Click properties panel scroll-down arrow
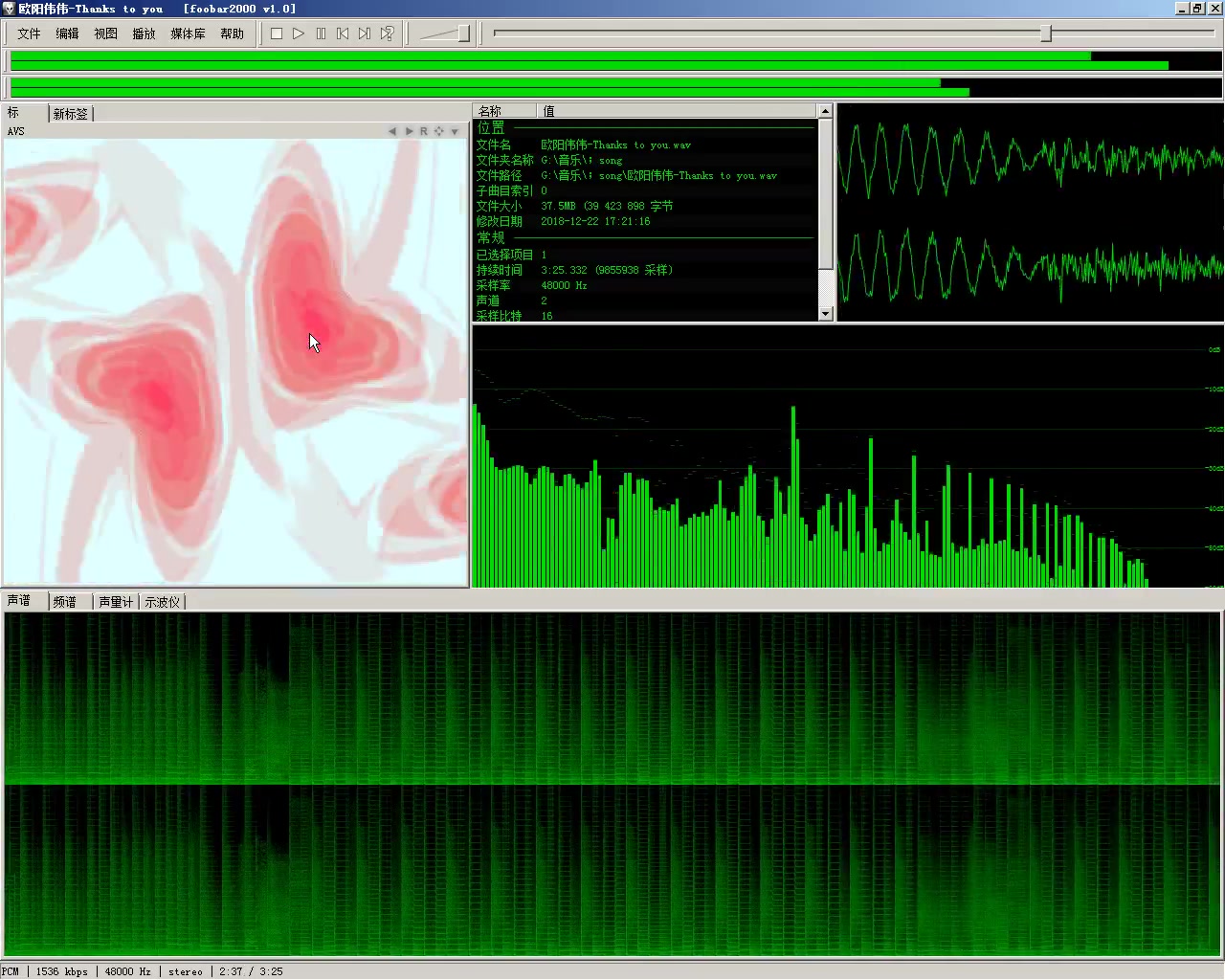The image size is (1225, 980). pyautogui.click(x=826, y=313)
